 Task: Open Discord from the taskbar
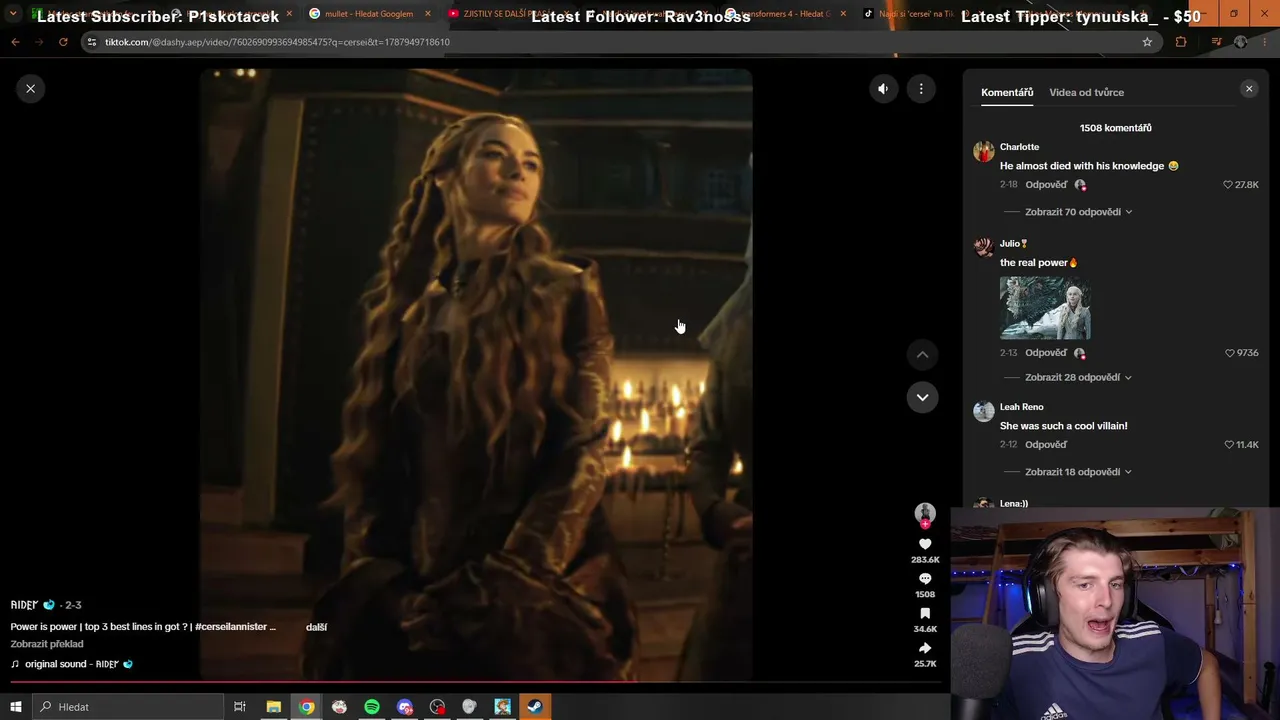tap(405, 707)
